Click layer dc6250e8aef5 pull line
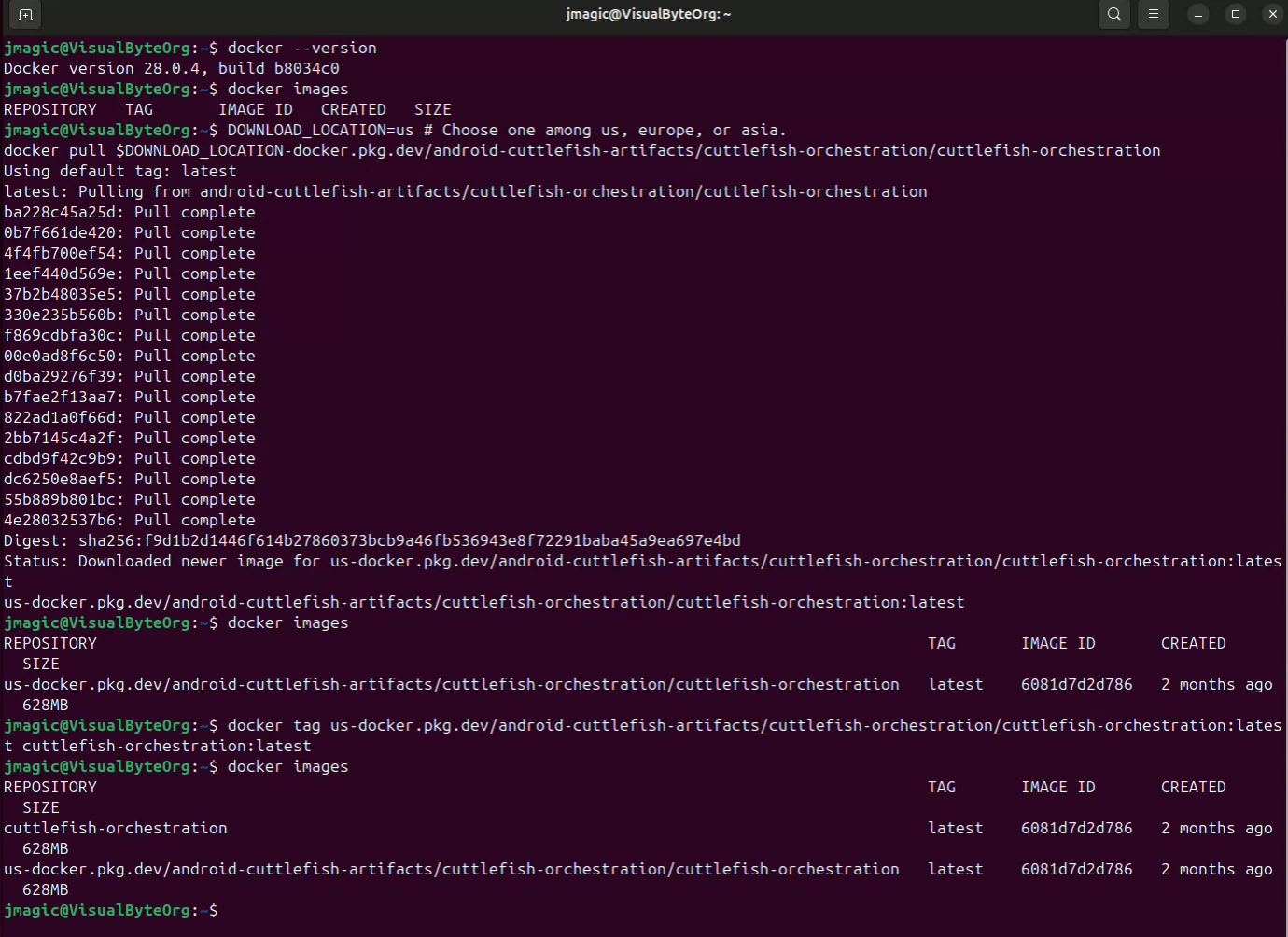The image size is (1288, 937). tap(130, 479)
